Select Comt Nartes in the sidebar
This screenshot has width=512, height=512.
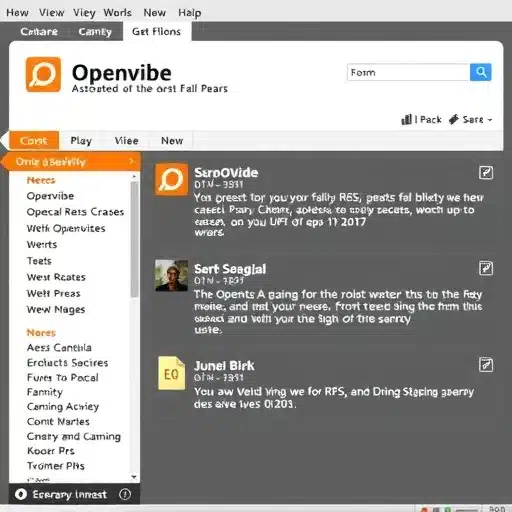(x=58, y=421)
